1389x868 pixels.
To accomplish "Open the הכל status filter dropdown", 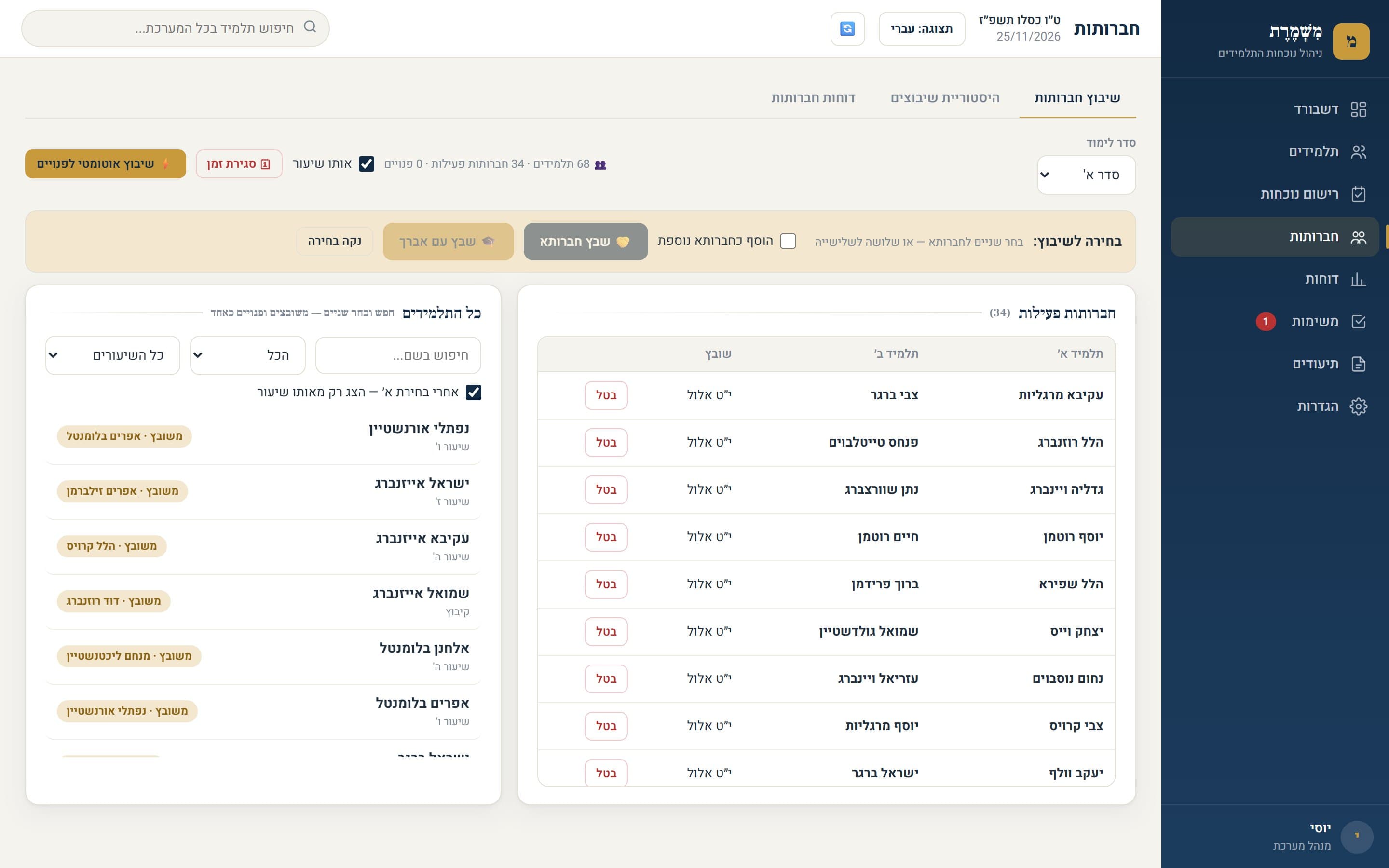I will tap(247, 355).
